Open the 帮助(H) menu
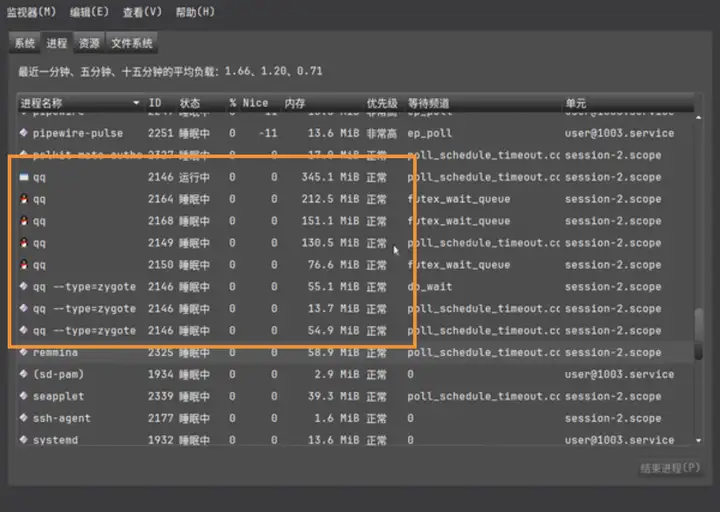The image size is (720, 512). [195, 12]
